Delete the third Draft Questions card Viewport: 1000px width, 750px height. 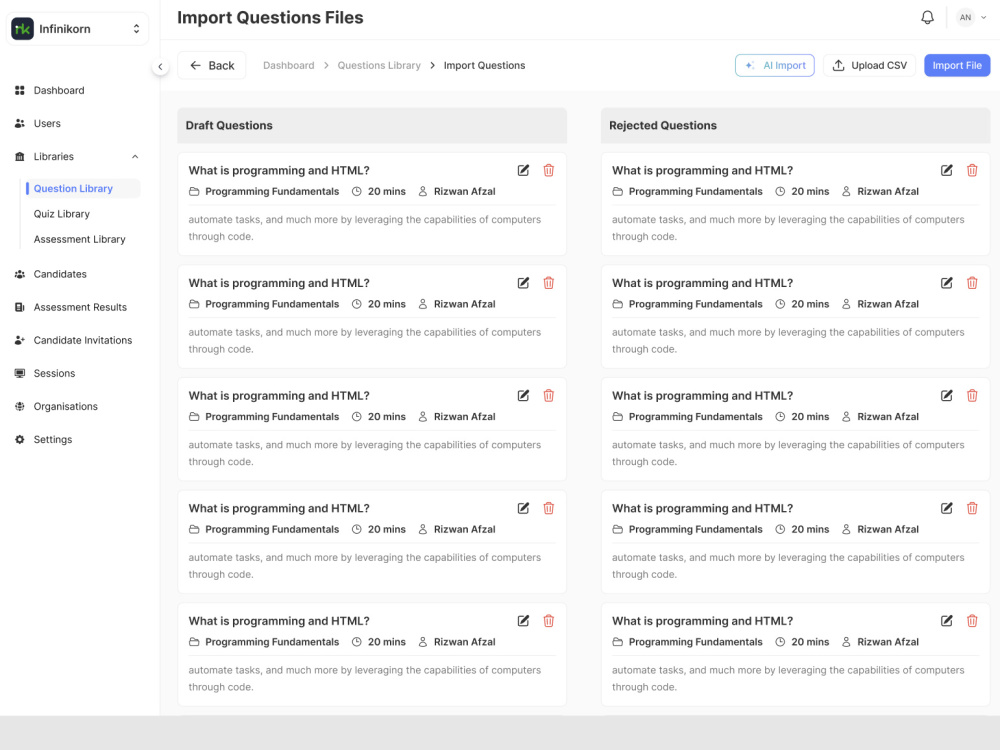point(548,395)
